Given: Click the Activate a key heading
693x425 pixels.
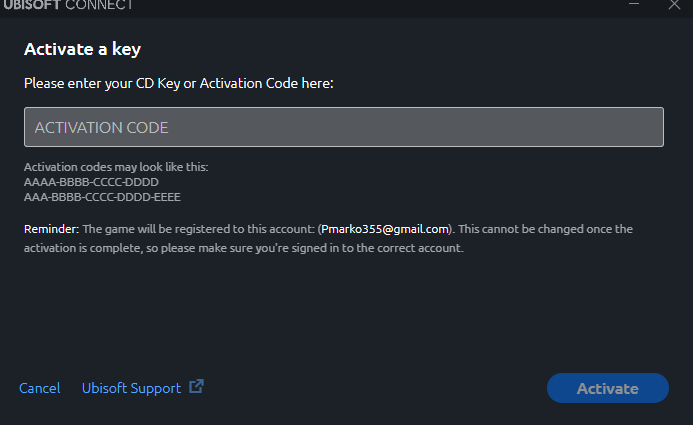Looking at the screenshot, I should click(x=83, y=49).
